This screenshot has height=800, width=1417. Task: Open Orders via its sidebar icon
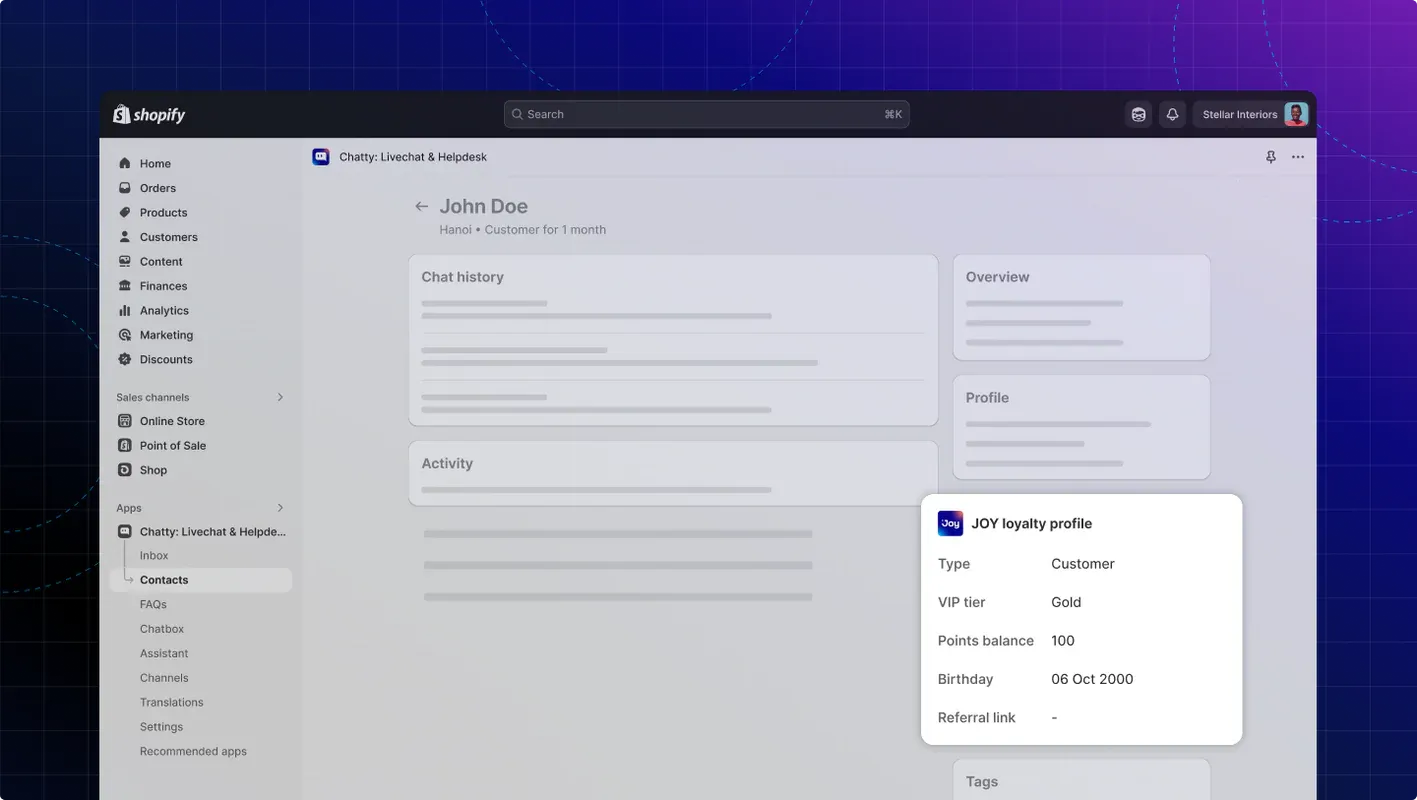[x=124, y=187]
